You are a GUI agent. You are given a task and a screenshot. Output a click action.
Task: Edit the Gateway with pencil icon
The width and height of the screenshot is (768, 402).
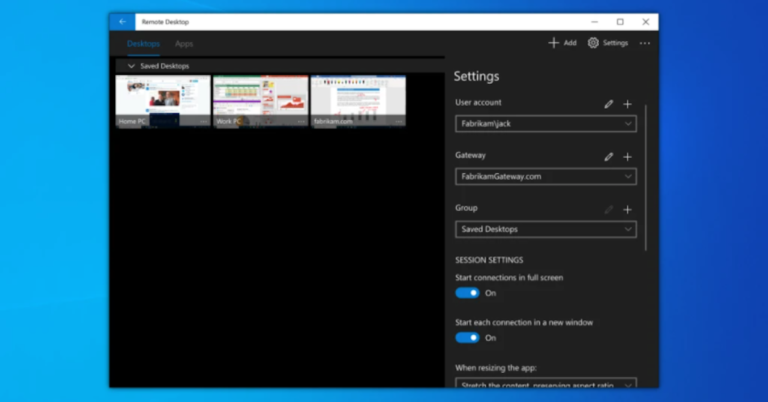(x=609, y=156)
